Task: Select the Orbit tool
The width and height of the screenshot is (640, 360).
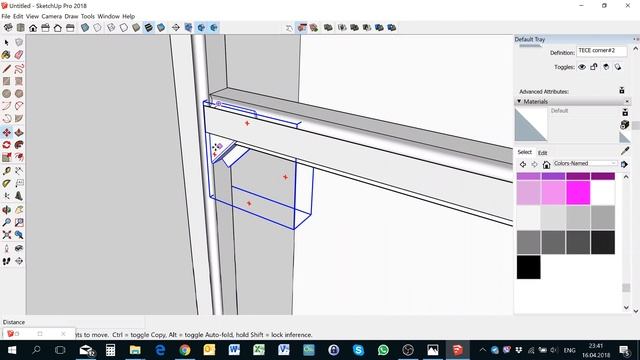Action: [x=7, y=210]
